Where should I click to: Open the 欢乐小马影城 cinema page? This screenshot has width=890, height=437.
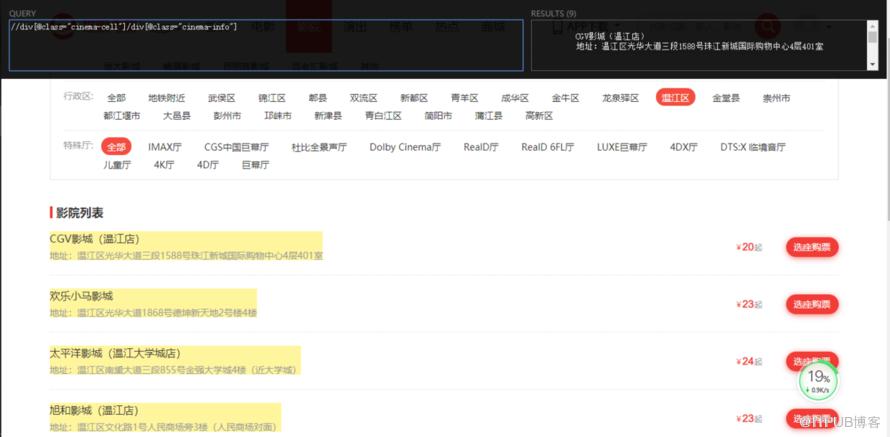(82, 296)
